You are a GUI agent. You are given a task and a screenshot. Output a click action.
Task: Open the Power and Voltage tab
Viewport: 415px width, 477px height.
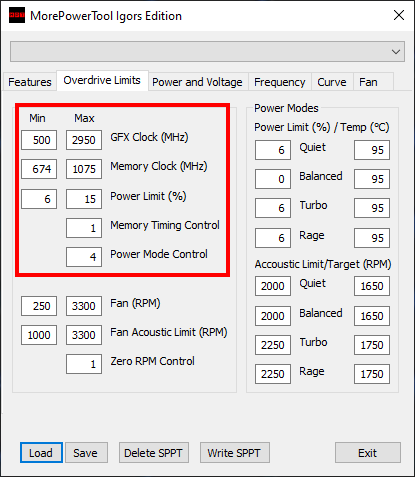click(197, 82)
